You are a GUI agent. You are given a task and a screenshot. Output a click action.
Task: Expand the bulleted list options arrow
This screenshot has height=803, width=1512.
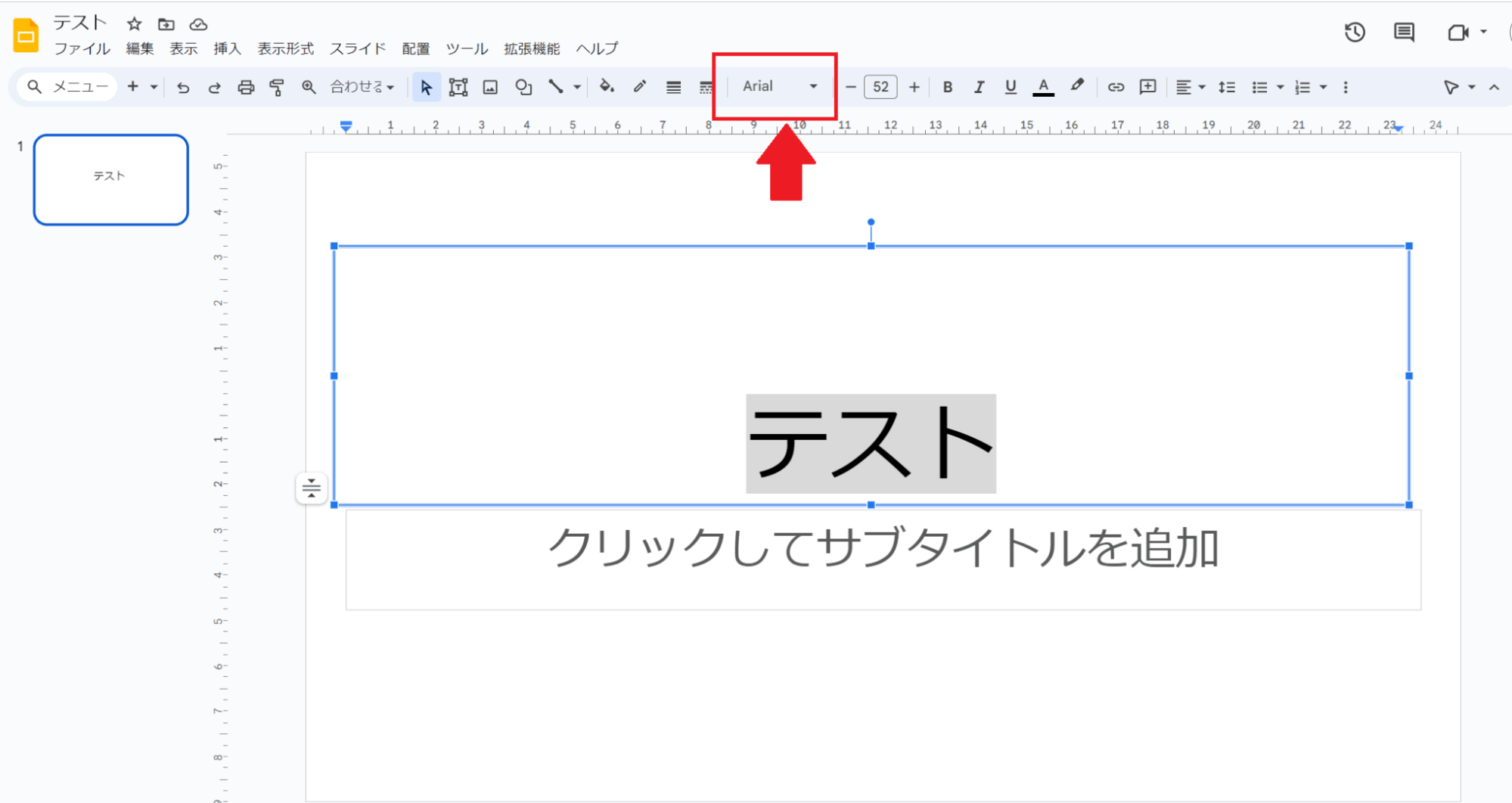[1281, 88]
